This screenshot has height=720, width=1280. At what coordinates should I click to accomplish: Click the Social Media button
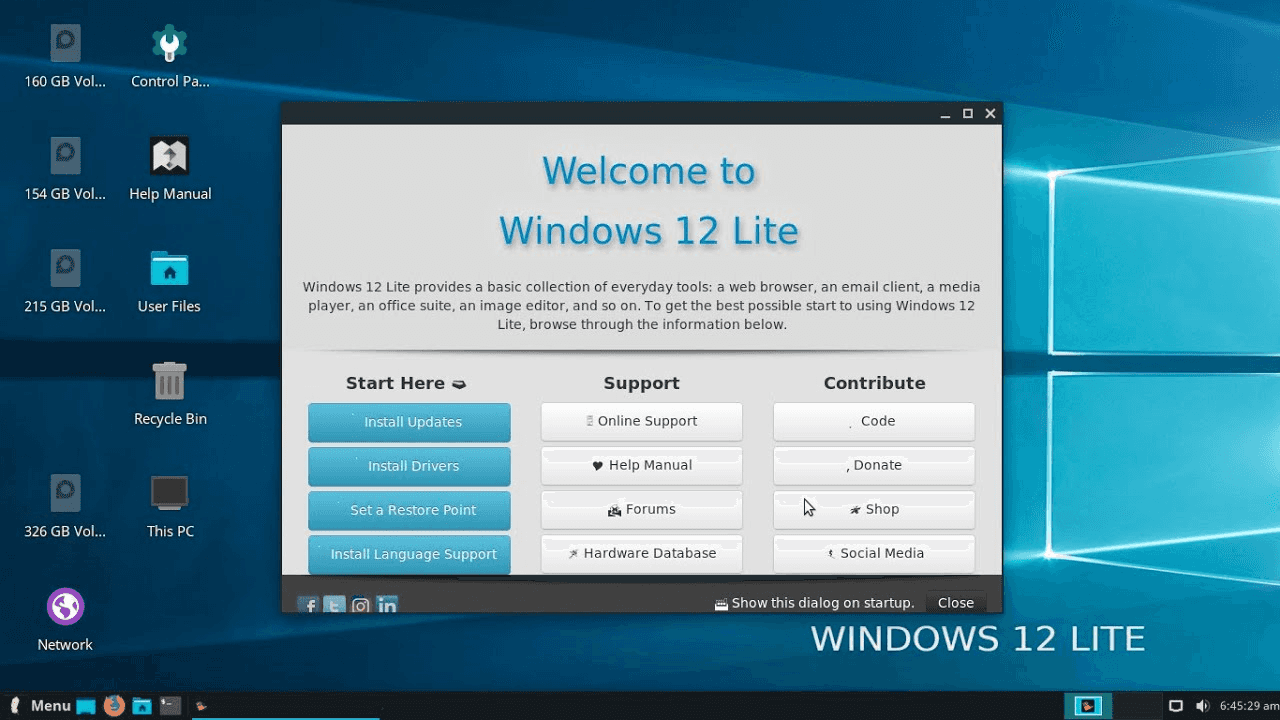point(874,553)
